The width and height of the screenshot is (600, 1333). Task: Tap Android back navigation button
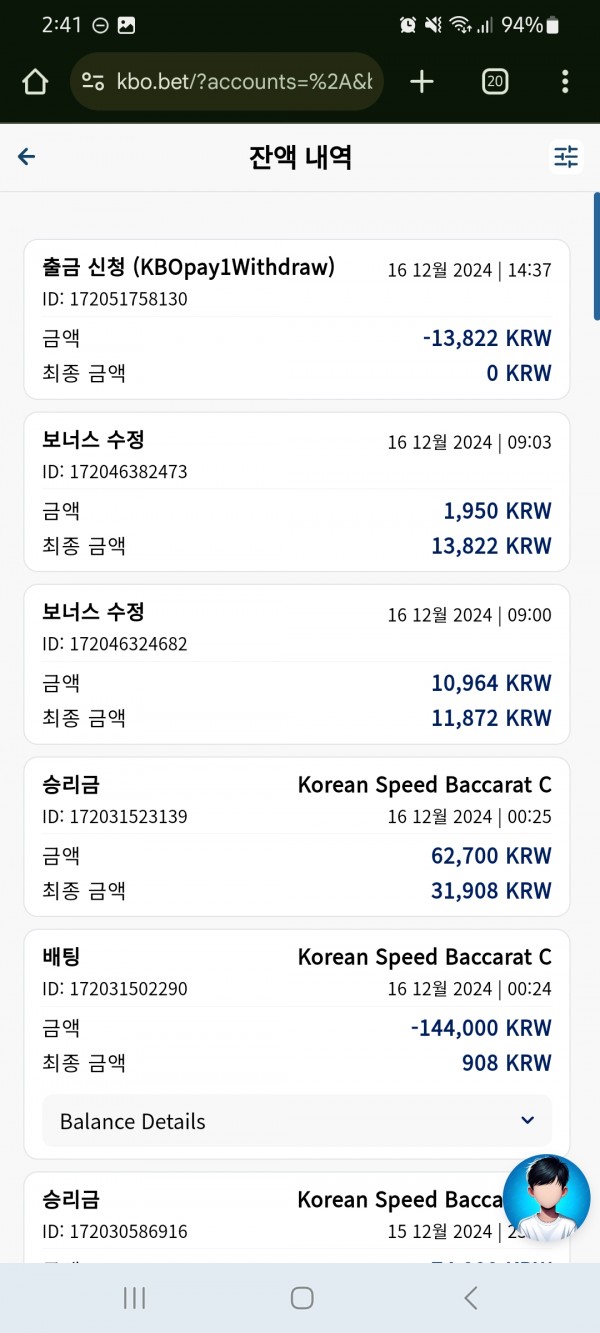pyautogui.click(x=470, y=1298)
